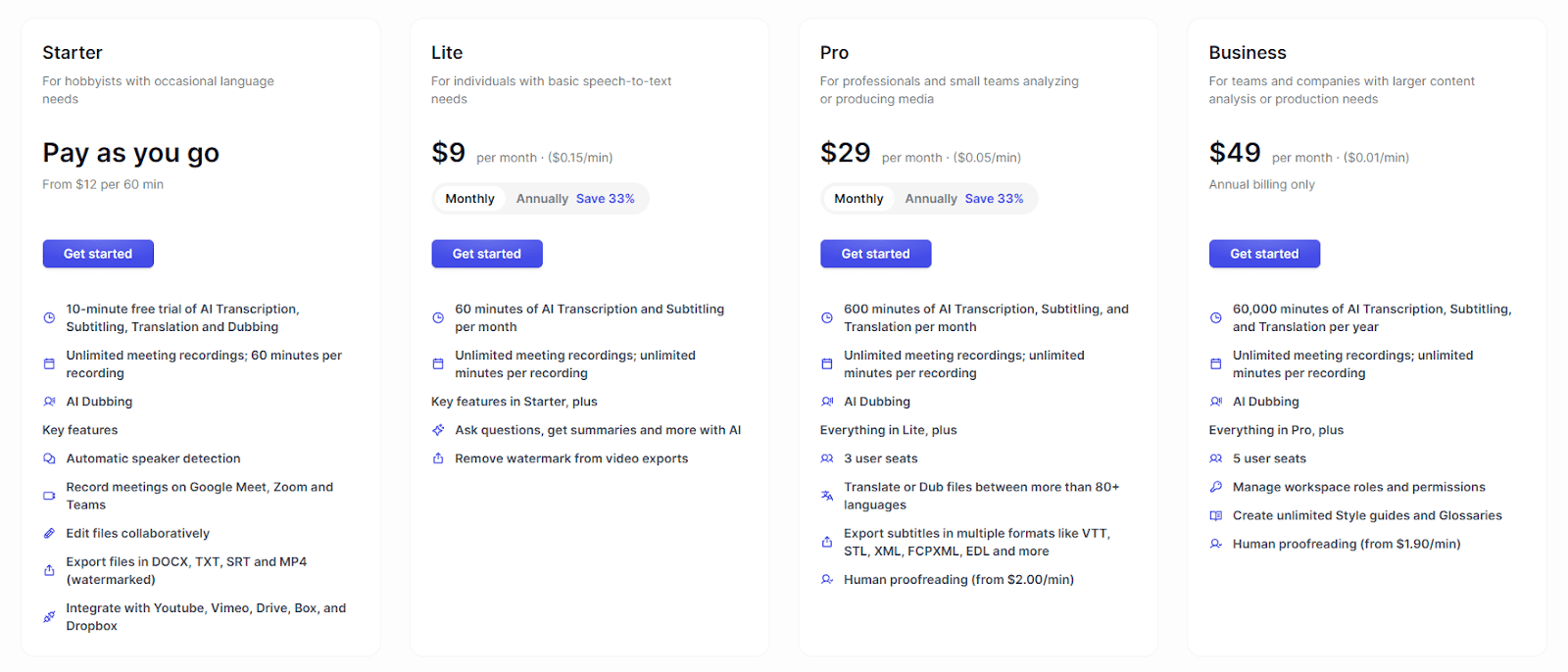Click the clock icon in Starter plan
Screen dimensions: 1568x672
[x=49, y=317]
